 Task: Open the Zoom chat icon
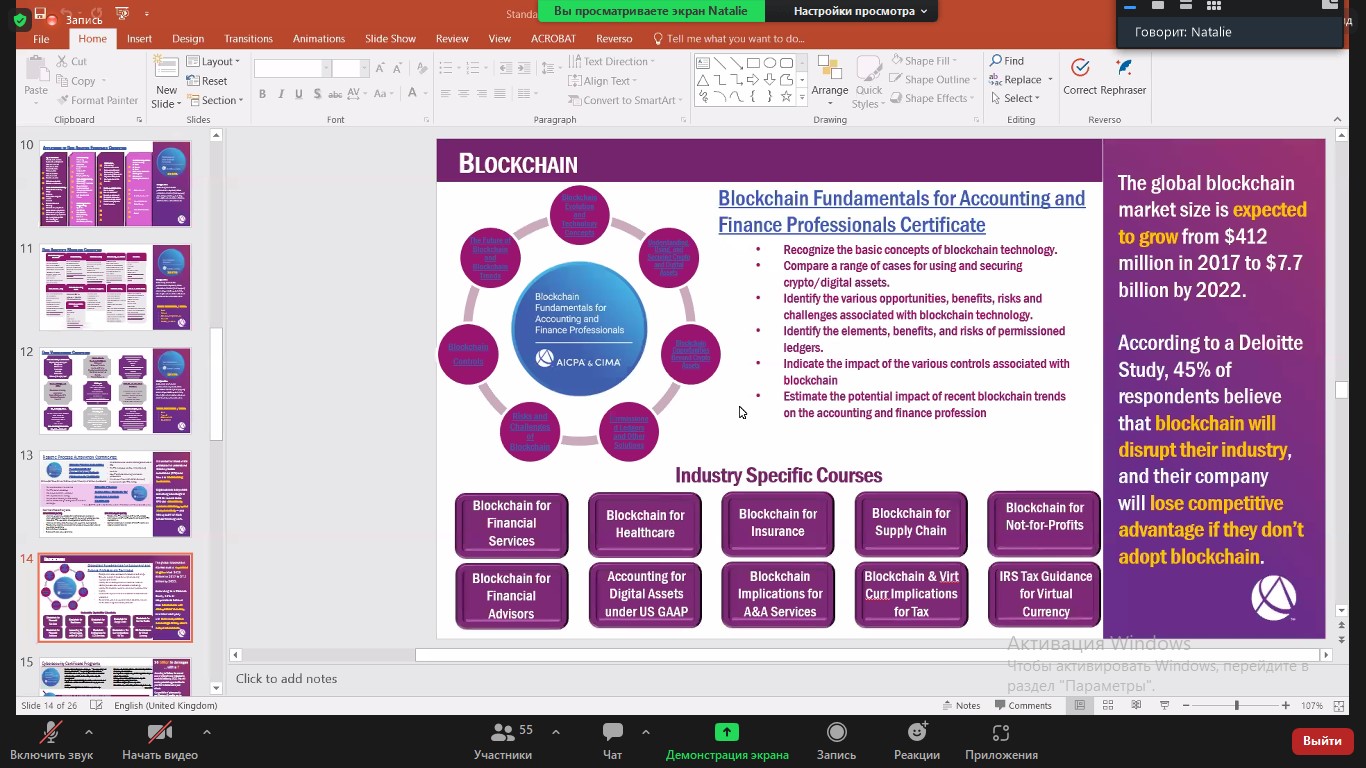pyautogui.click(x=613, y=733)
